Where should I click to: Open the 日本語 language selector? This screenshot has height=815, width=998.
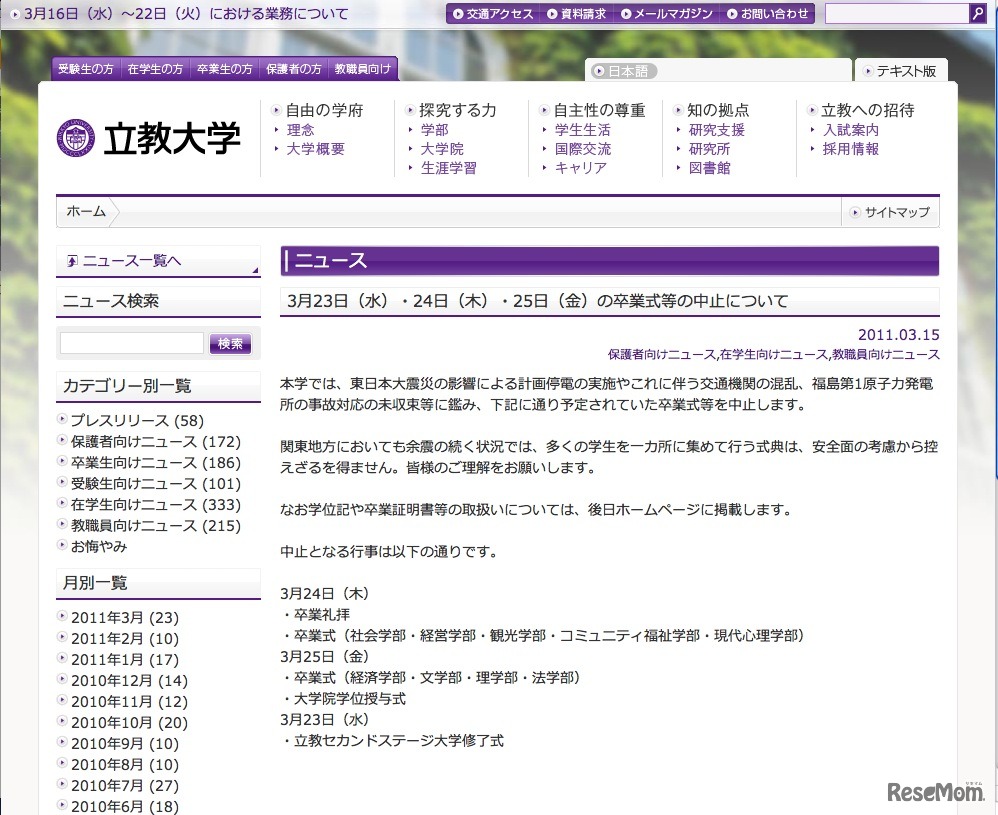[625, 71]
